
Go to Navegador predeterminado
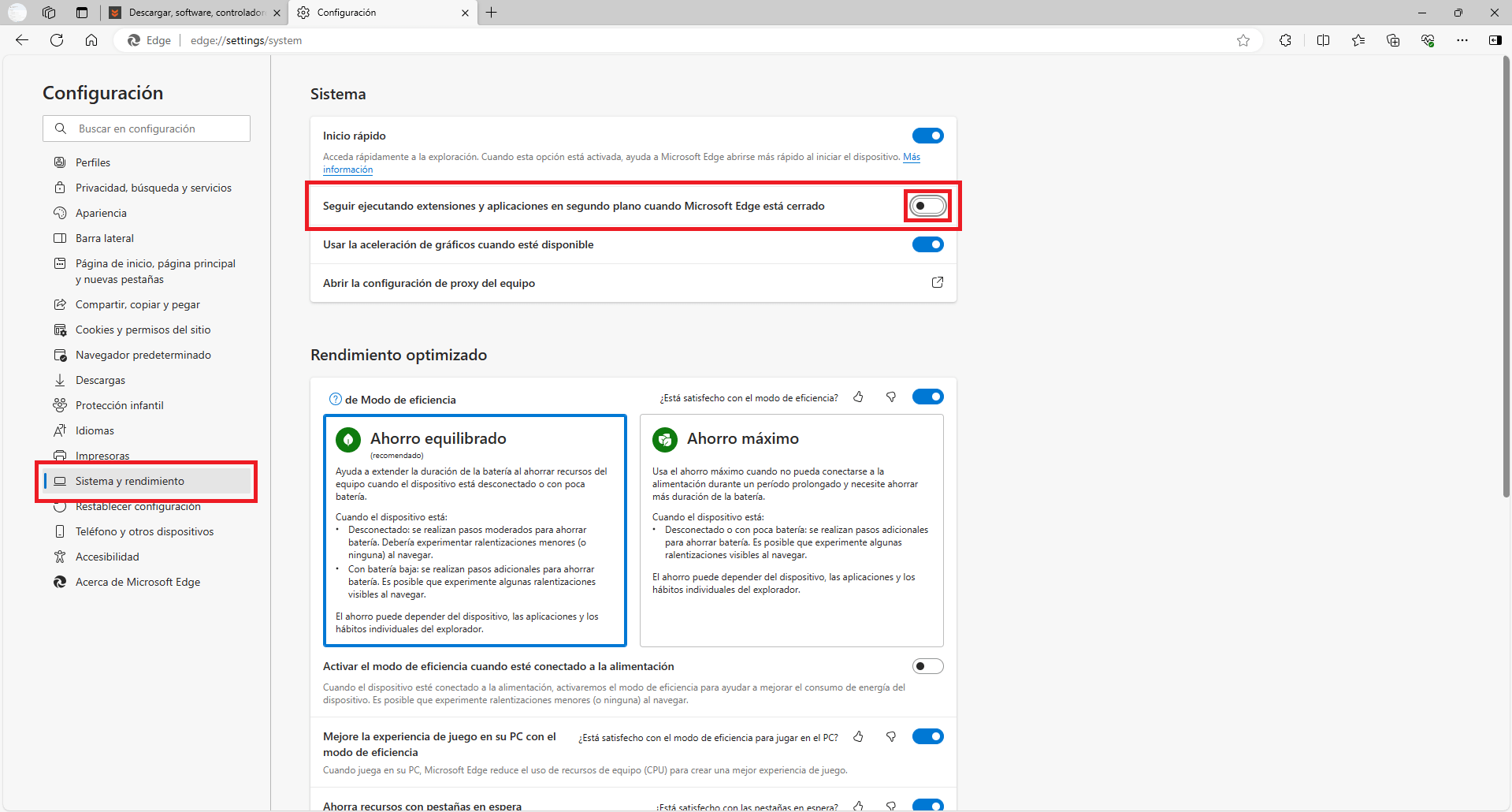point(147,355)
